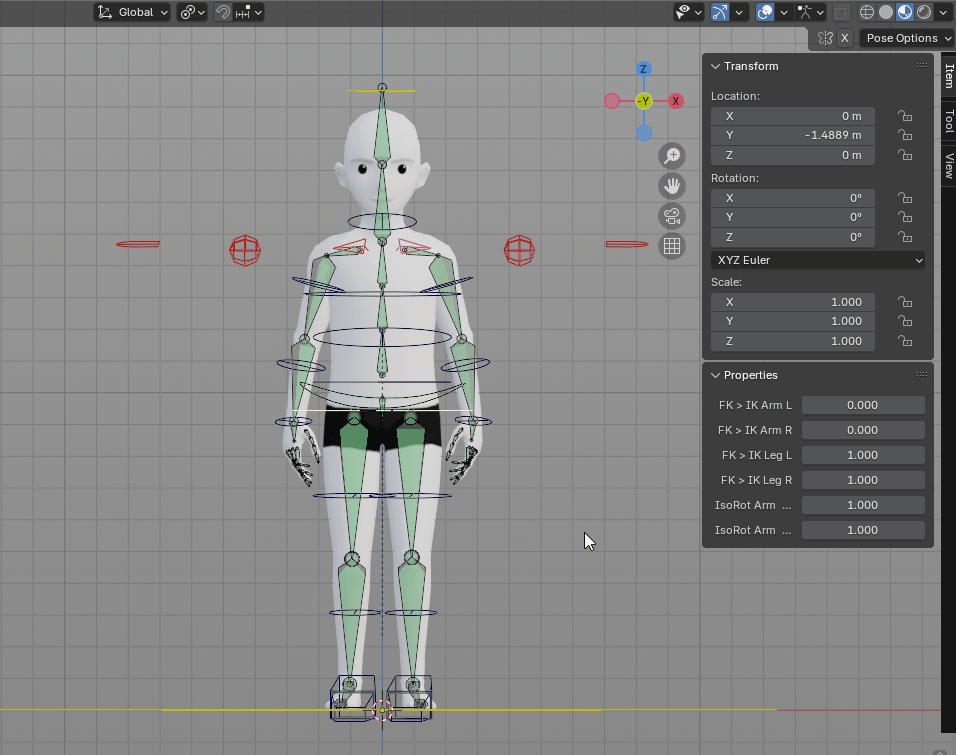Switch to the Tool sidebar tab
The height and width of the screenshot is (755, 956).
click(x=949, y=122)
